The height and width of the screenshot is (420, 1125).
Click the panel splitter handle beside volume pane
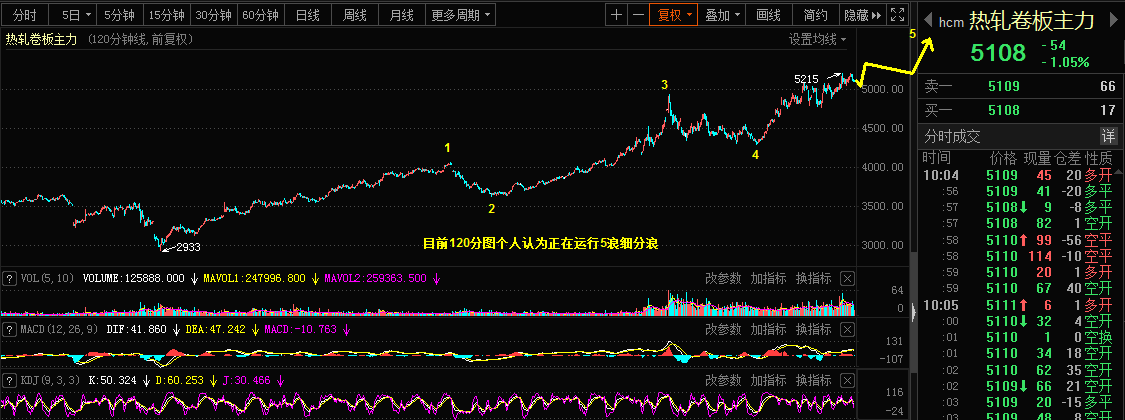point(913,312)
